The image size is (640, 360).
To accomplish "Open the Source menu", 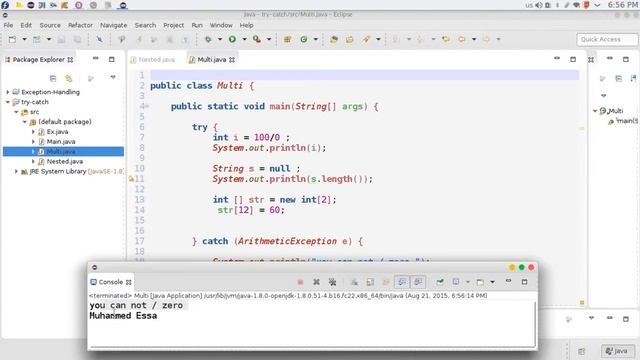I will [x=50, y=25].
